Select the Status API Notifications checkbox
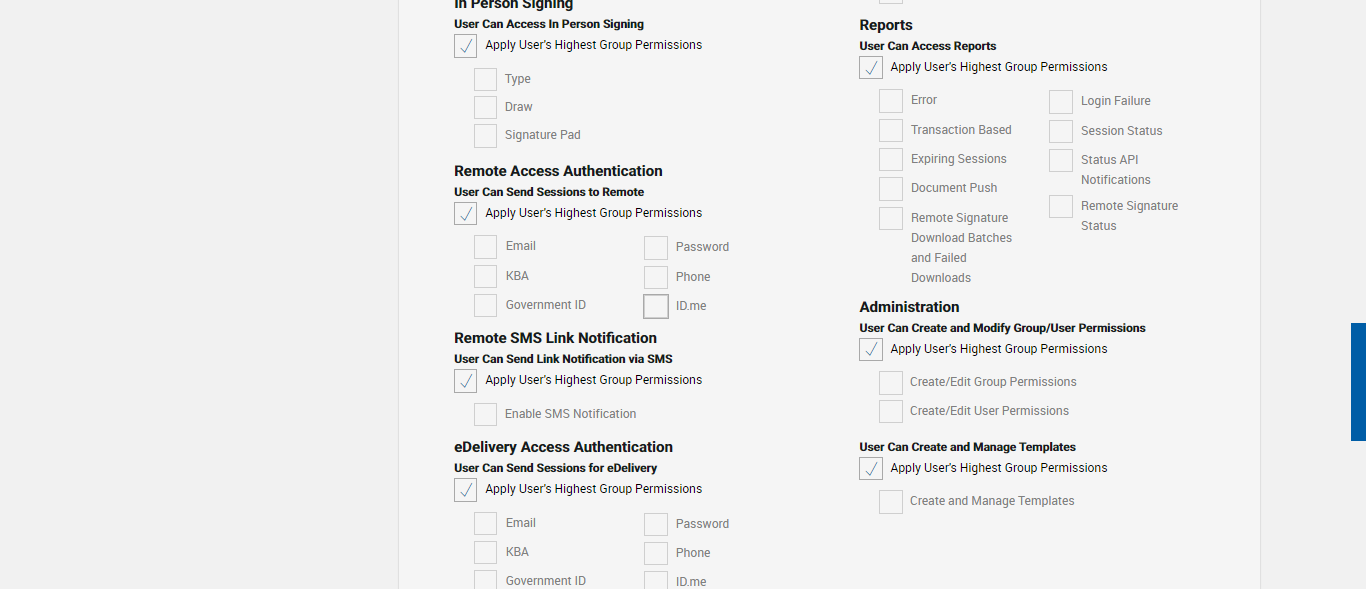Screen dimensions: 1366x589 point(1061,161)
